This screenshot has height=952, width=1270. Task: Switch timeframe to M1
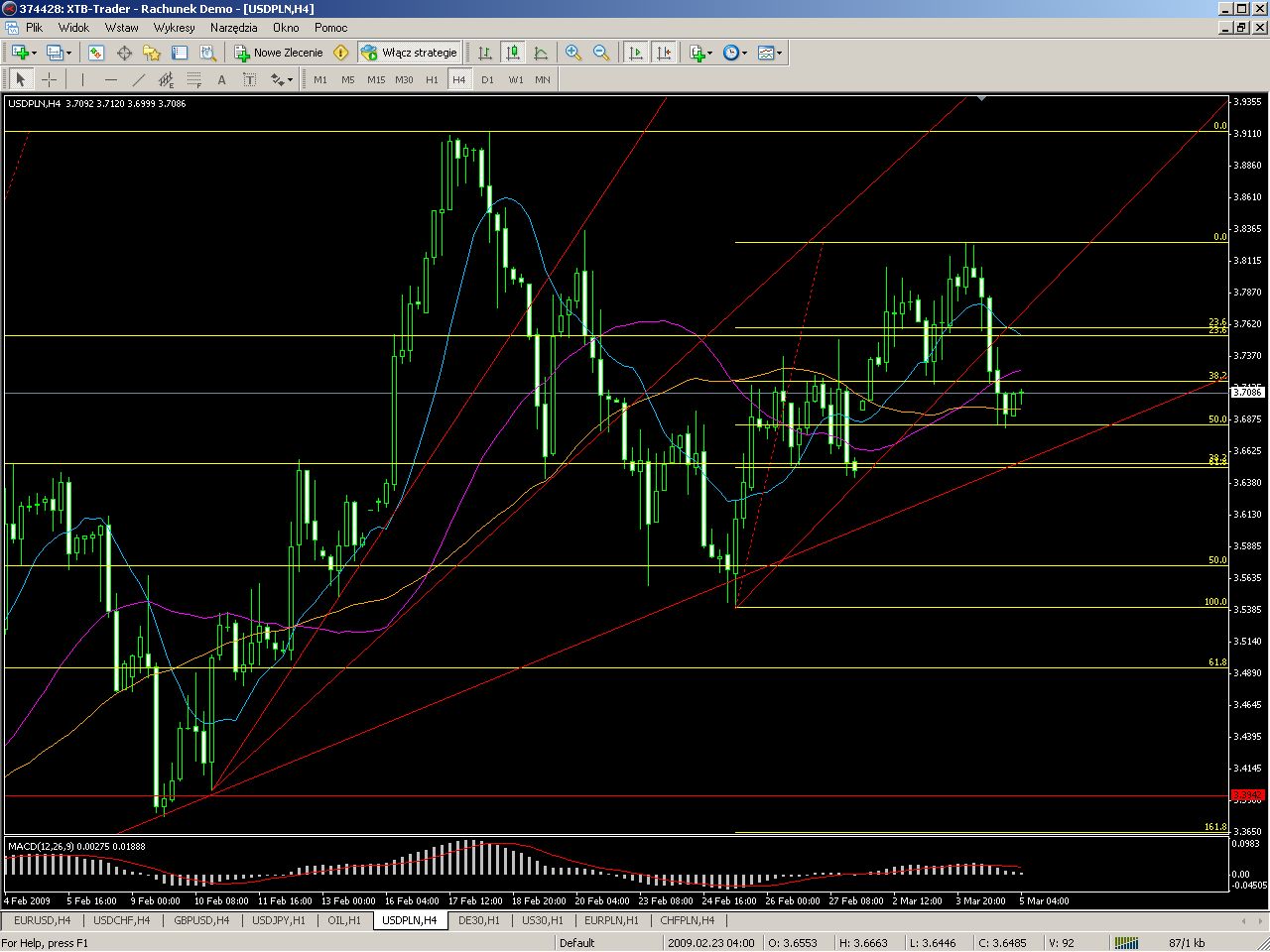point(320,79)
